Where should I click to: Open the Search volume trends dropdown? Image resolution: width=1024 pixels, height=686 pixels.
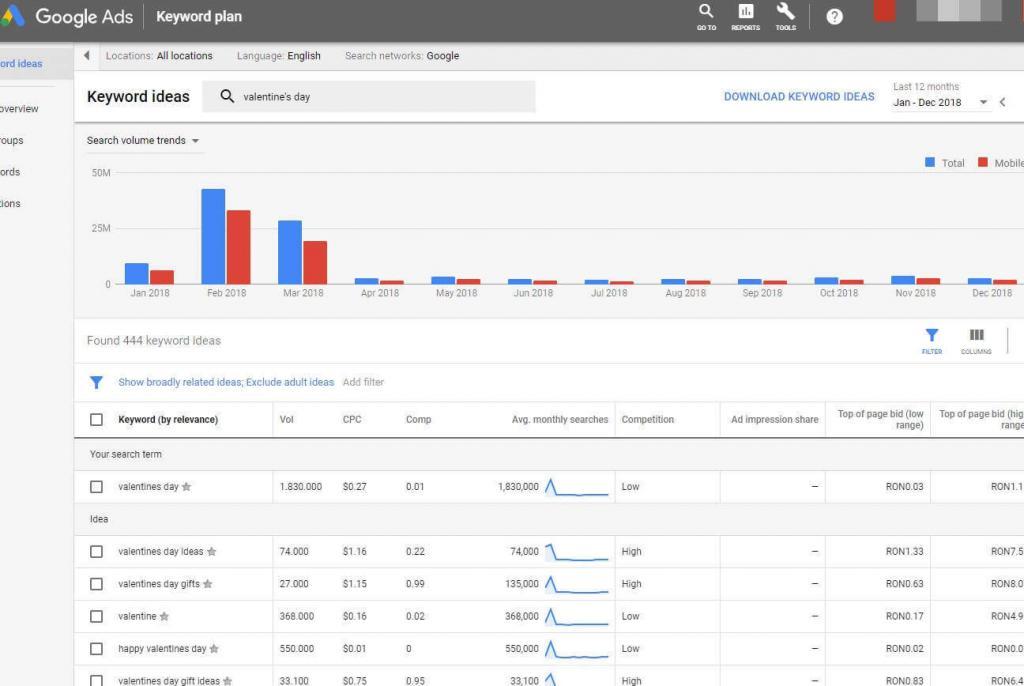coord(142,141)
